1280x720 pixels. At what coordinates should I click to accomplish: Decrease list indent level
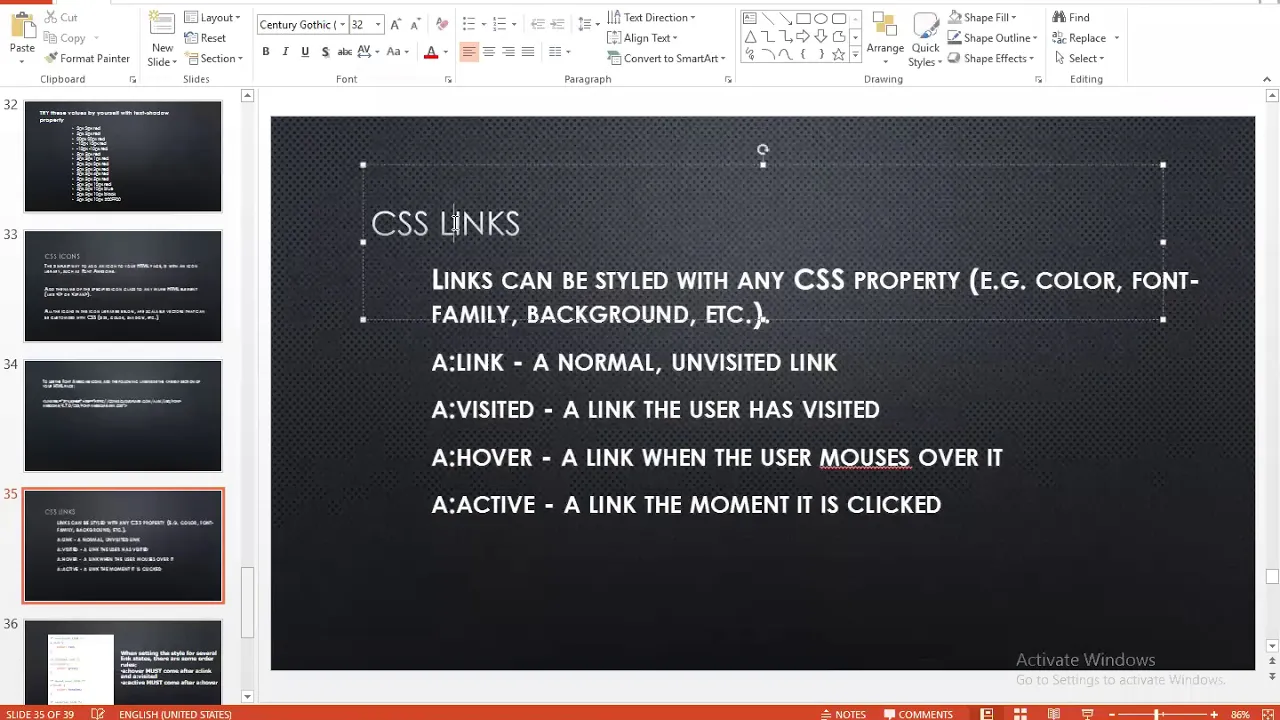click(538, 24)
